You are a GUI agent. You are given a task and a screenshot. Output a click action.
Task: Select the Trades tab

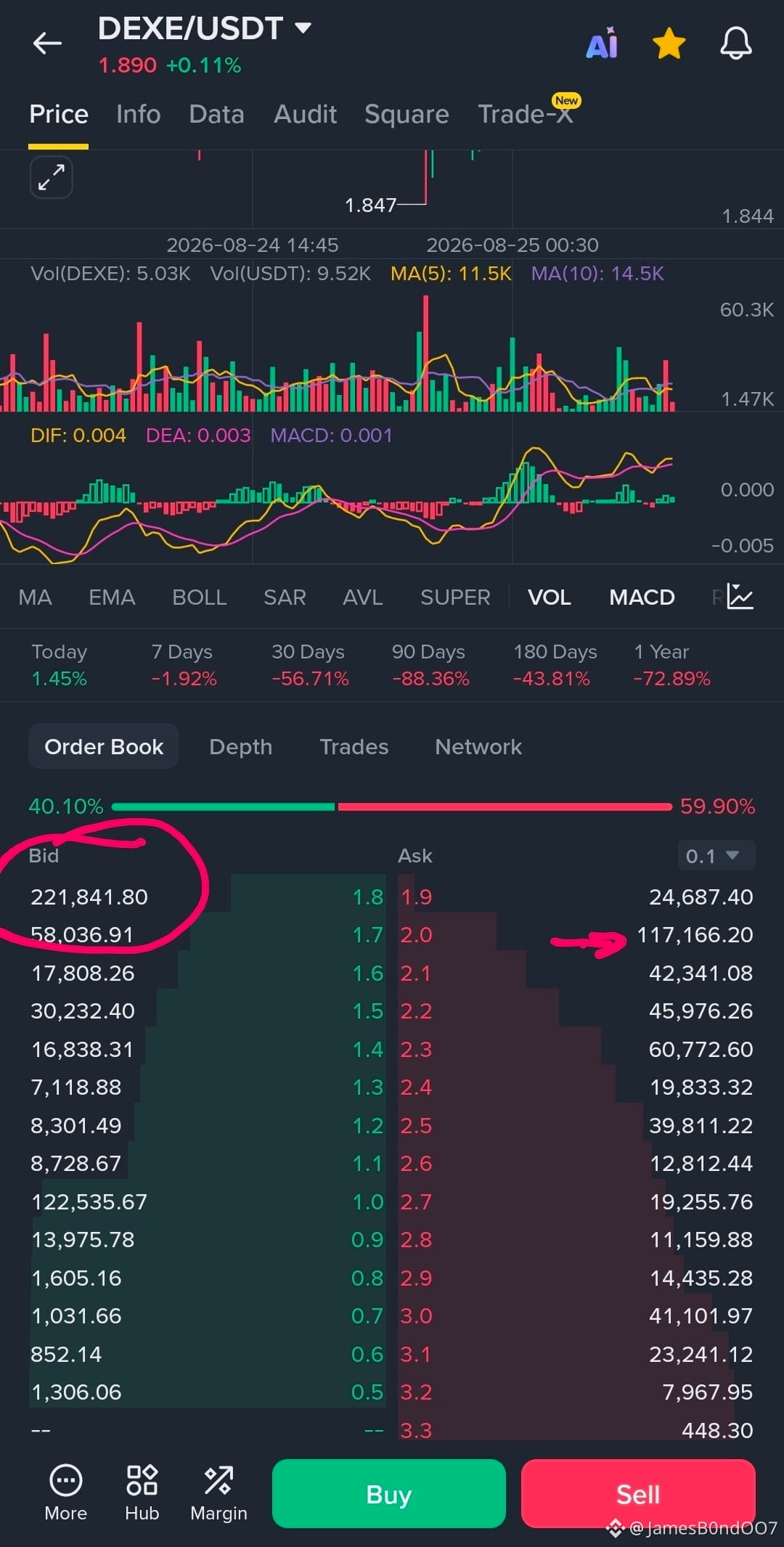click(354, 746)
